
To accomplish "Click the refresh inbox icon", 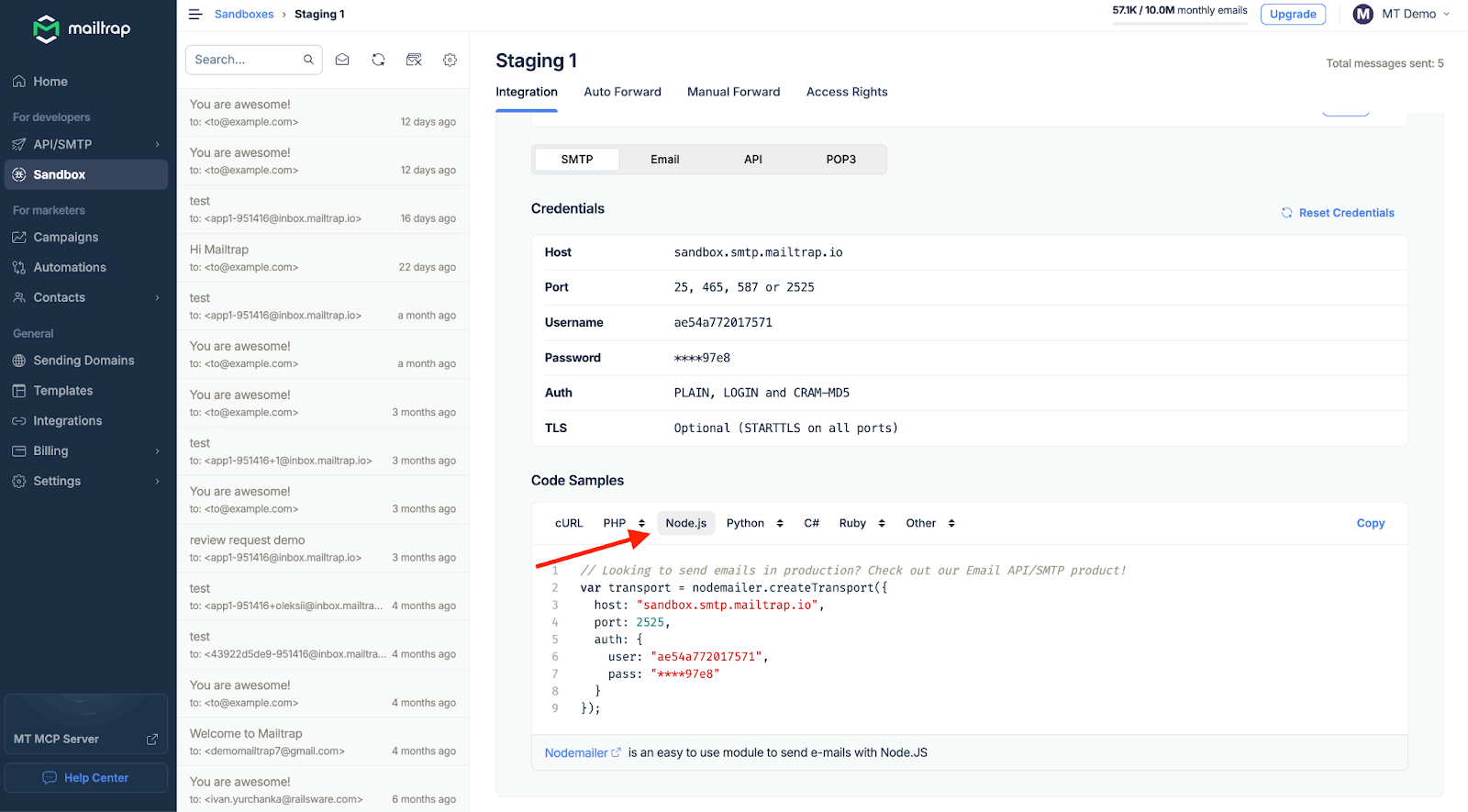I will [378, 60].
